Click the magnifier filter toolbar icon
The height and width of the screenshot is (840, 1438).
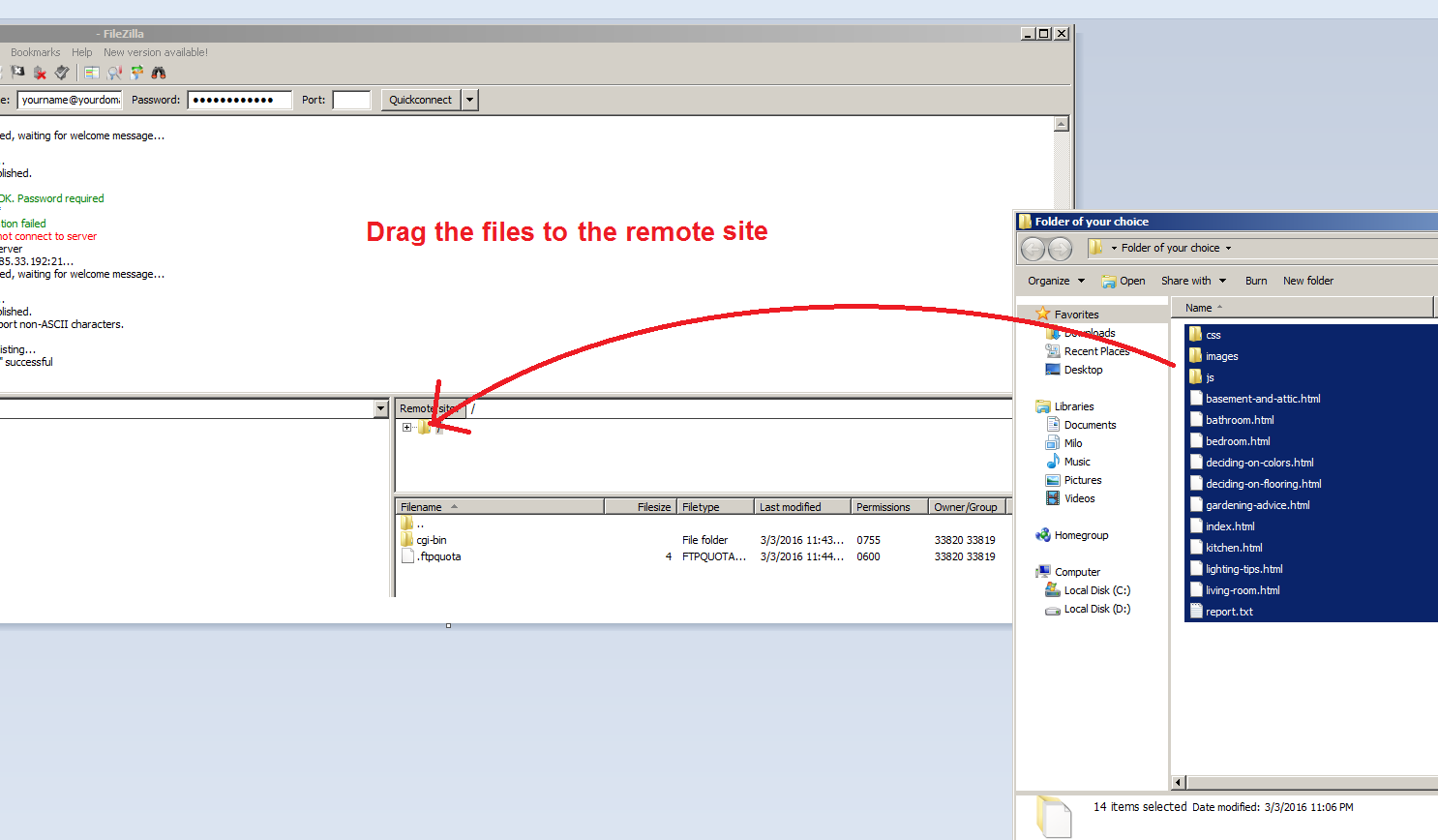point(115,73)
